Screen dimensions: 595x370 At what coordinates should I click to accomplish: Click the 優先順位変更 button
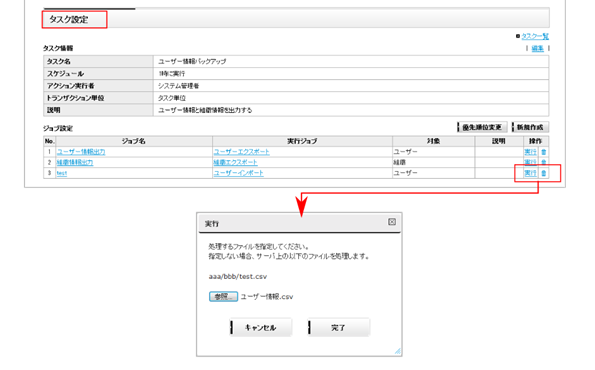pyautogui.click(x=482, y=127)
